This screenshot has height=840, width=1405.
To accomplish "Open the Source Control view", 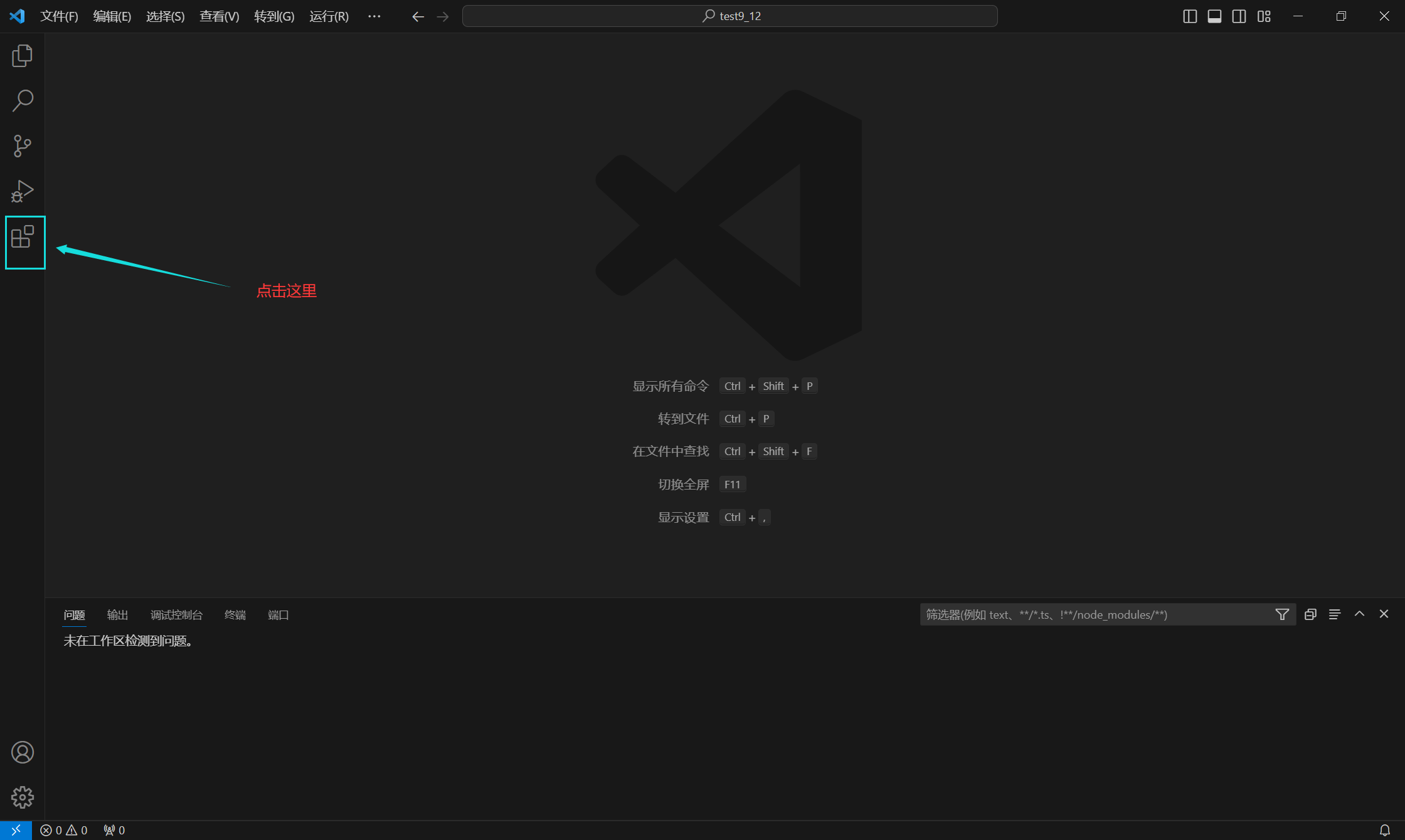I will click(22, 145).
